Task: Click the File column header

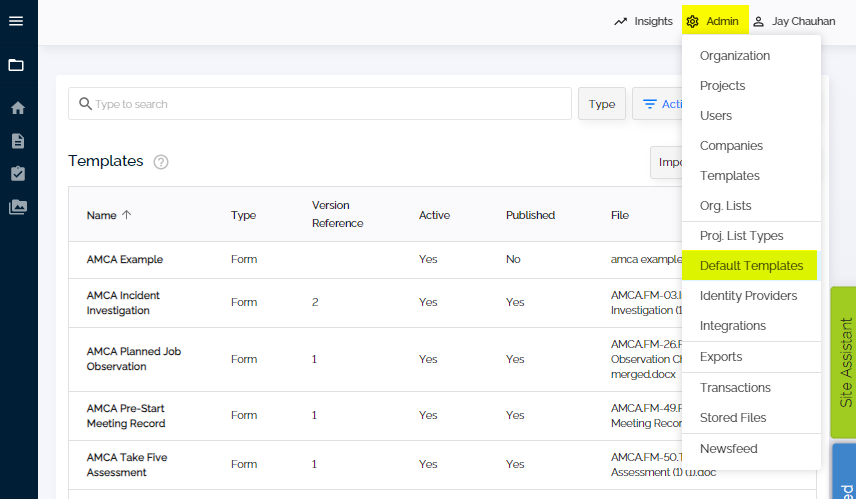Action: click(x=620, y=215)
